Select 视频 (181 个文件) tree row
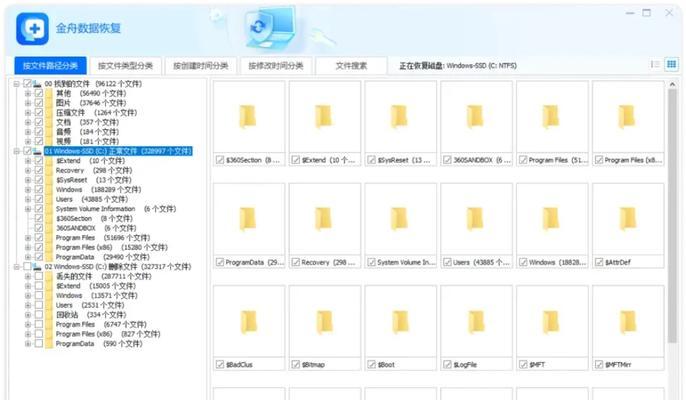Viewport: 686px width, 400px height. pos(88,141)
